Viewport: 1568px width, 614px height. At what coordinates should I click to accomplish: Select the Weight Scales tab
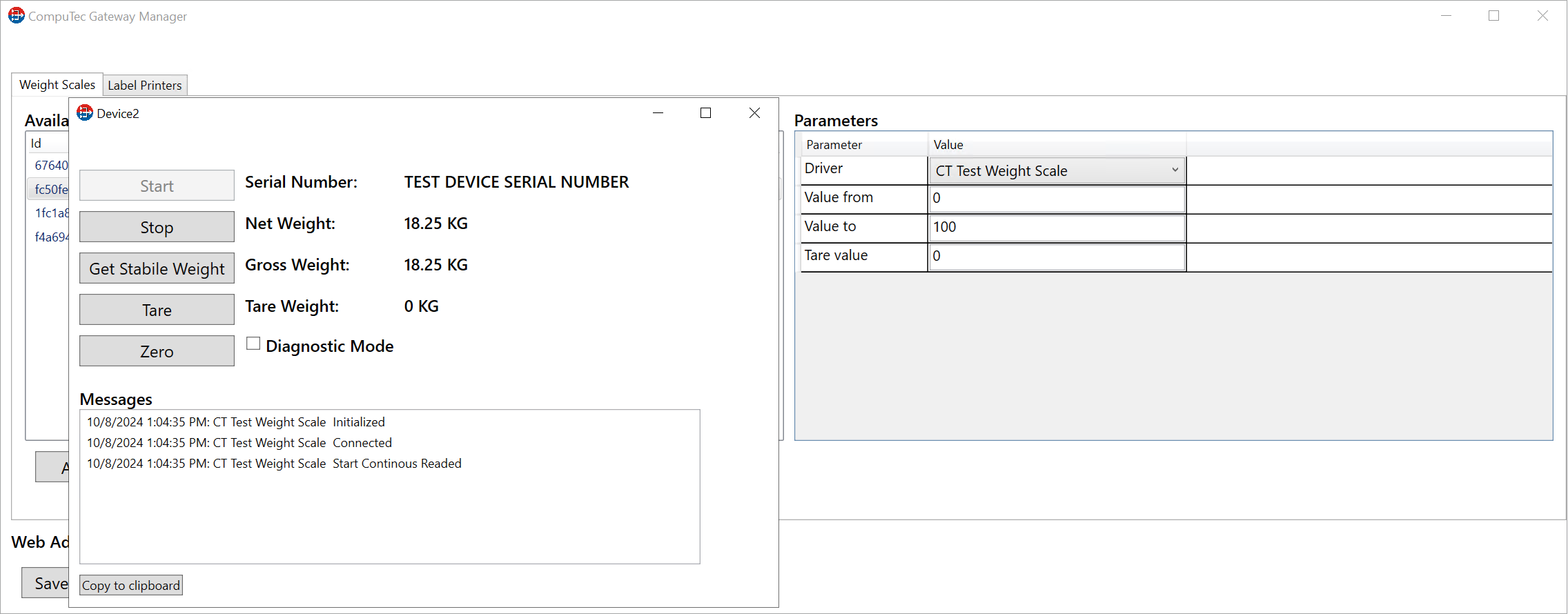click(x=57, y=85)
